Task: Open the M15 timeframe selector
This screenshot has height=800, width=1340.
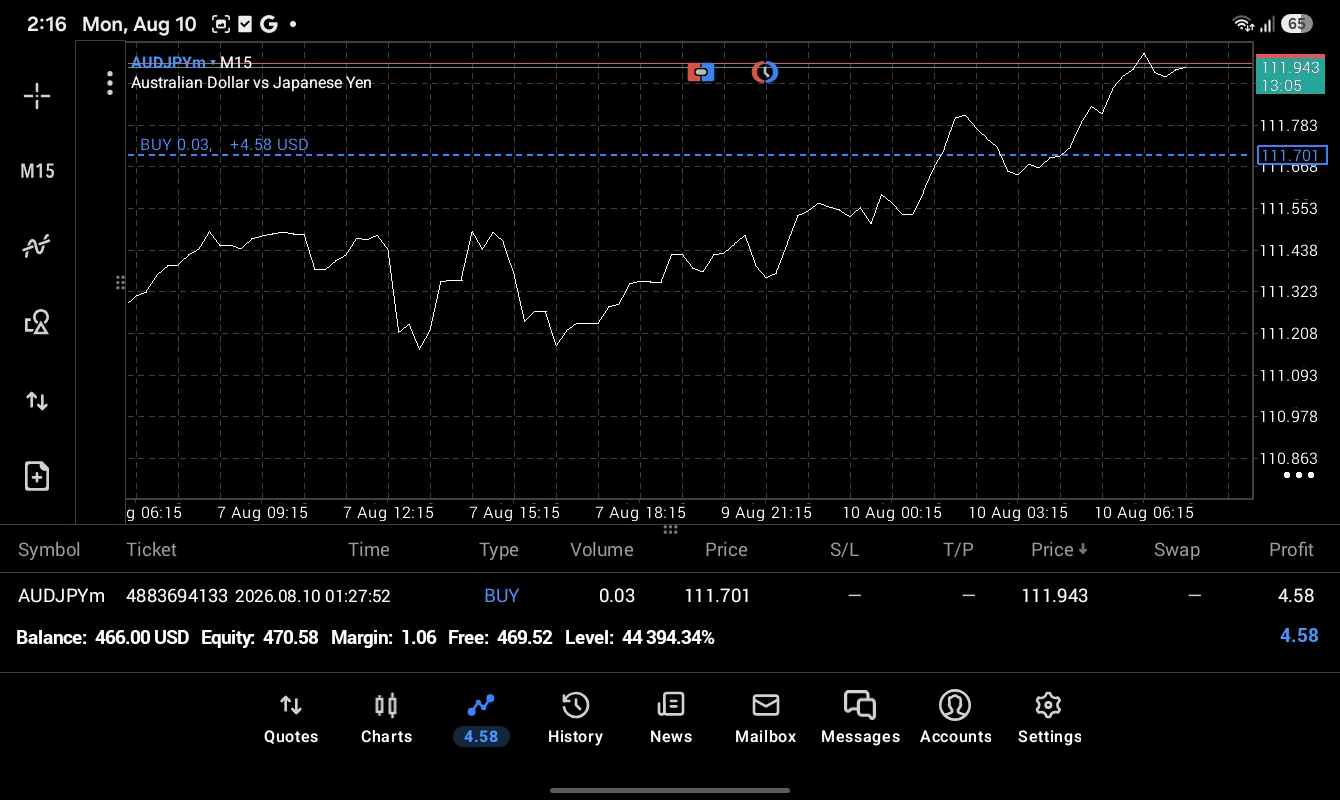Action: click(x=37, y=171)
